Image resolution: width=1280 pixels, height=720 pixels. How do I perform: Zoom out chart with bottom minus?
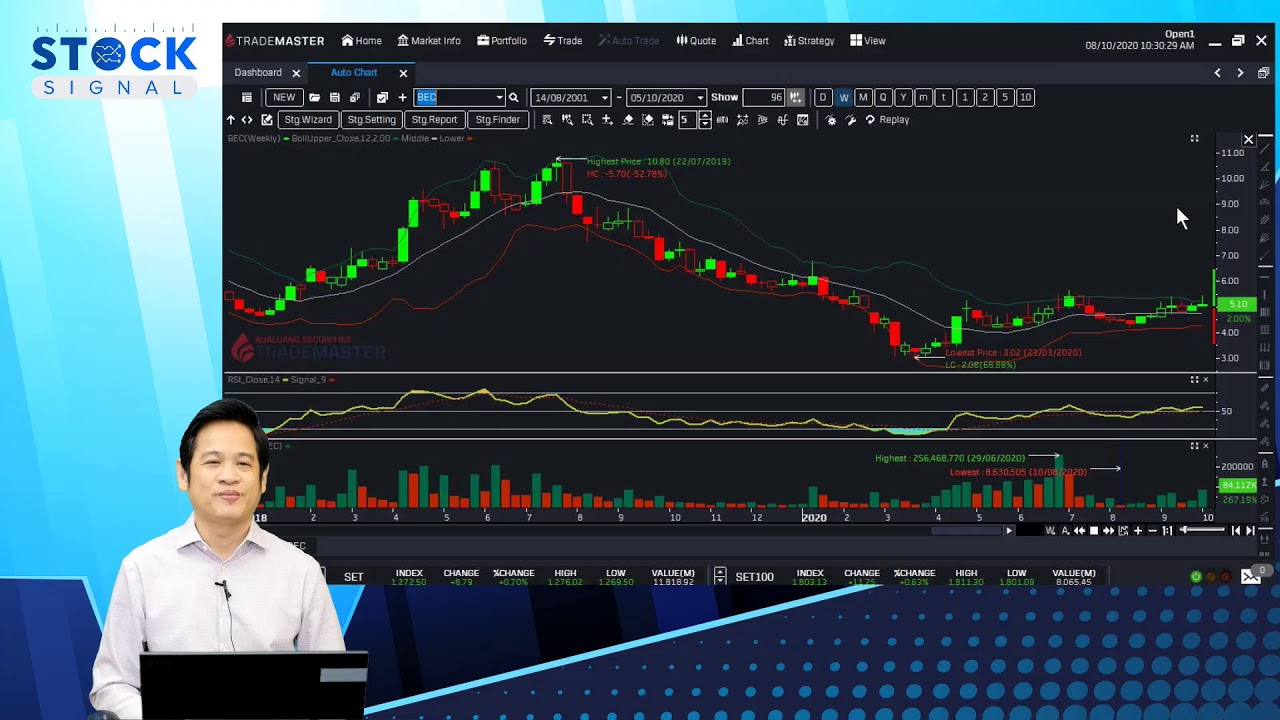click(1152, 531)
